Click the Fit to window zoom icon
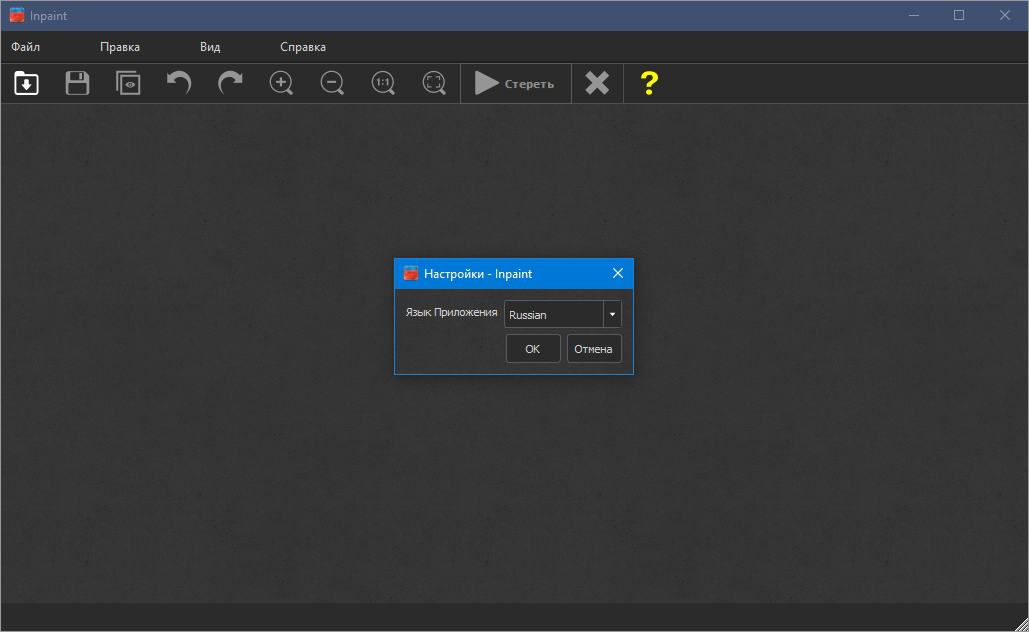 pyautogui.click(x=434, y=83)
